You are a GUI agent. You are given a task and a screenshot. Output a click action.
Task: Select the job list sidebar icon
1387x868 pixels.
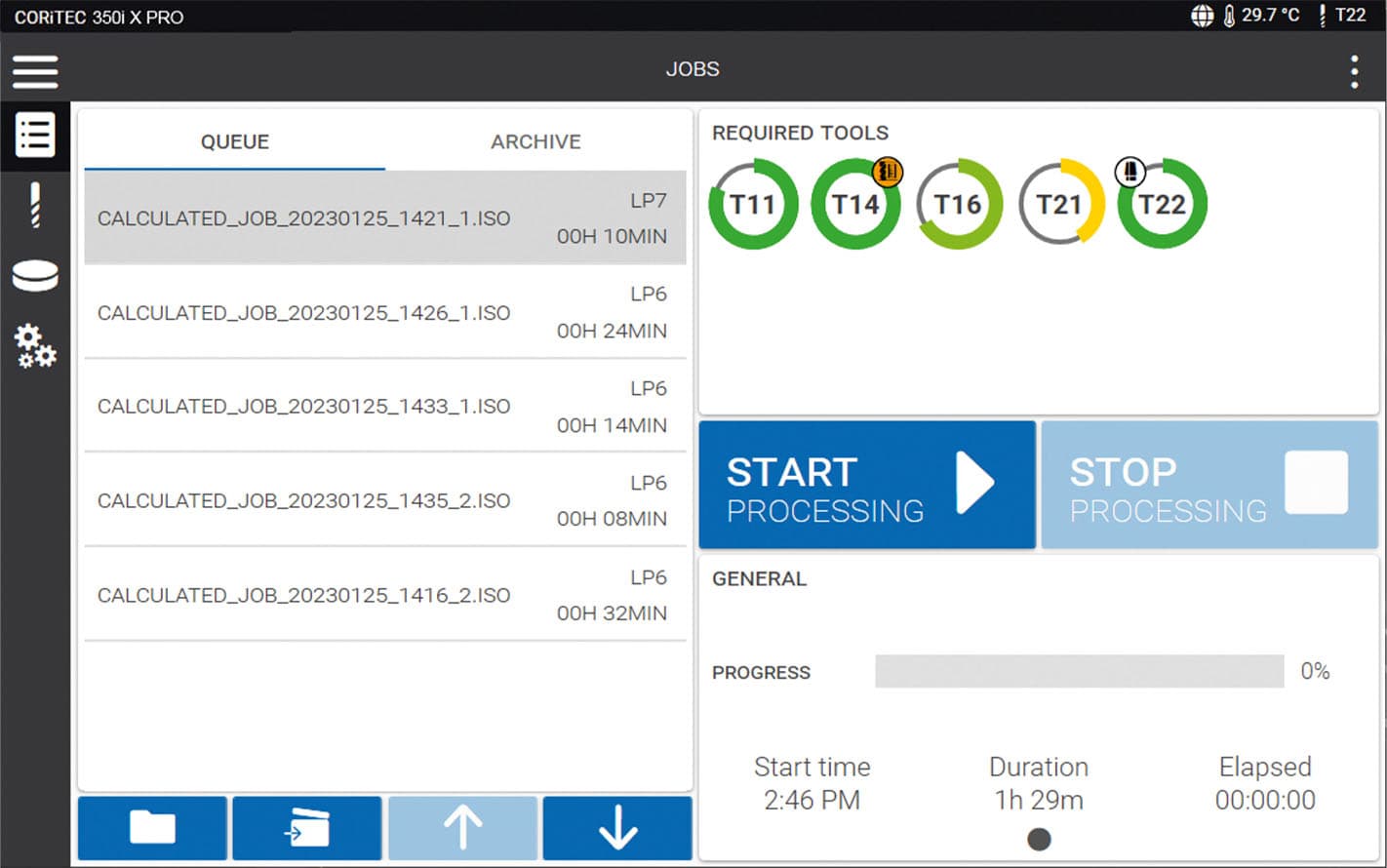pyautogui.click(x=35, y=136)
